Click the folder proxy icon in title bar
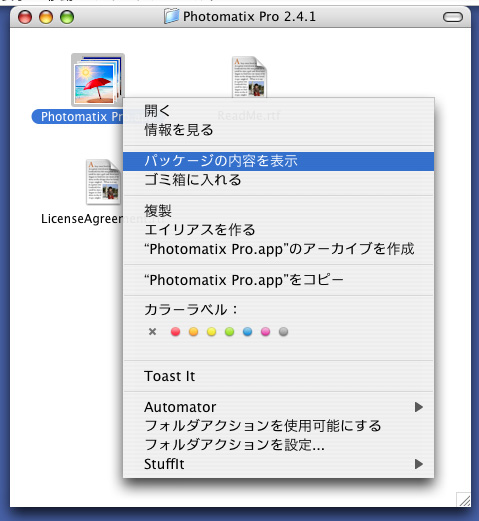Image resolution: width=479 pixels, height=521 pixels. 172,16
